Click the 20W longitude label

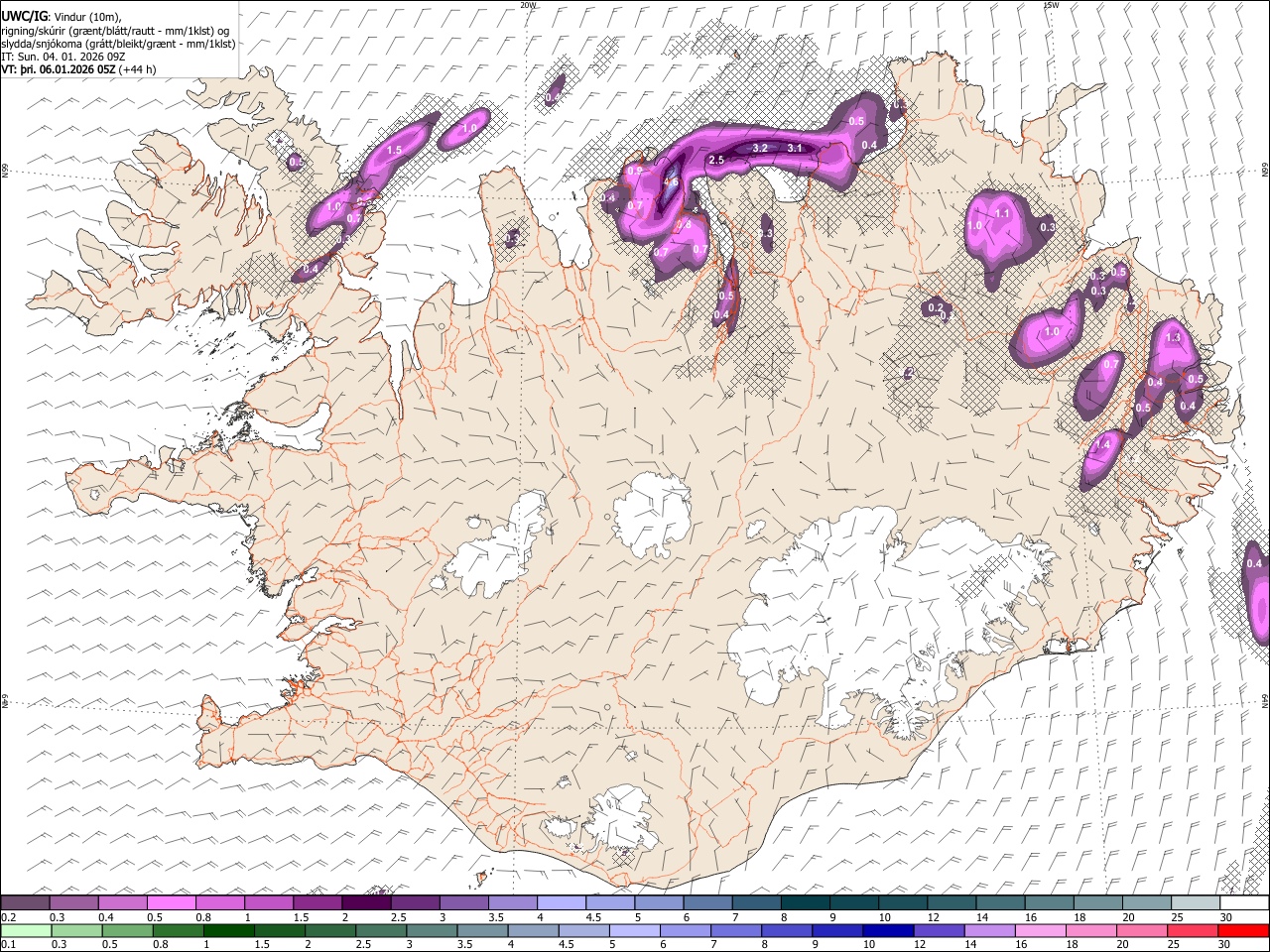[x=528, y=5]
